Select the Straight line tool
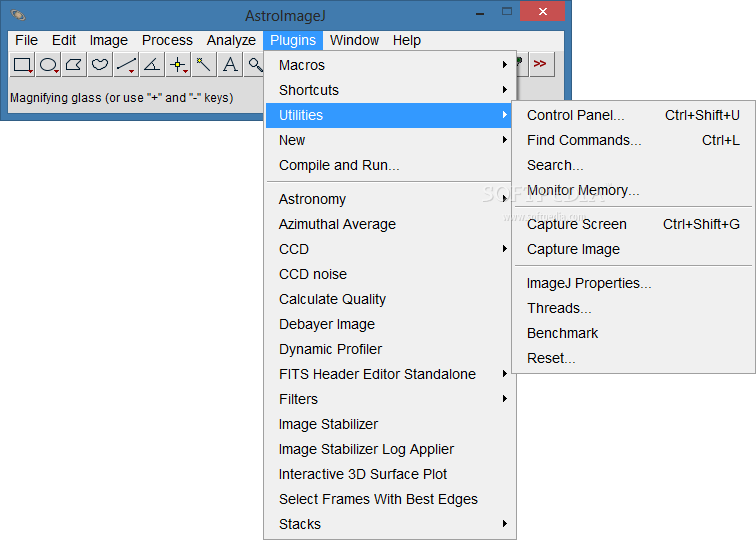 tap(126, 64)
